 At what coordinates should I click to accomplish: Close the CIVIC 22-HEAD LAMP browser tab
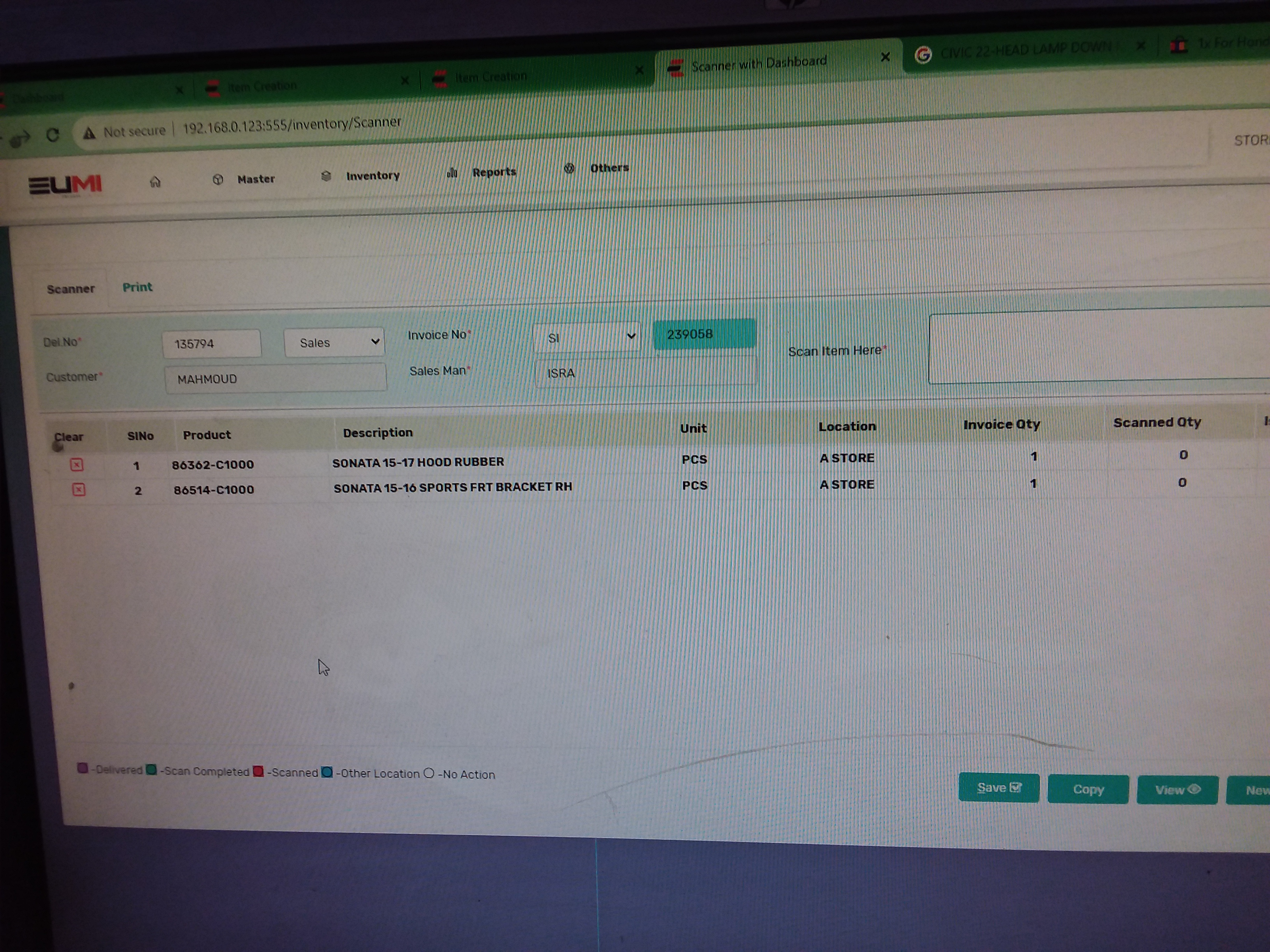[1140, 45]
